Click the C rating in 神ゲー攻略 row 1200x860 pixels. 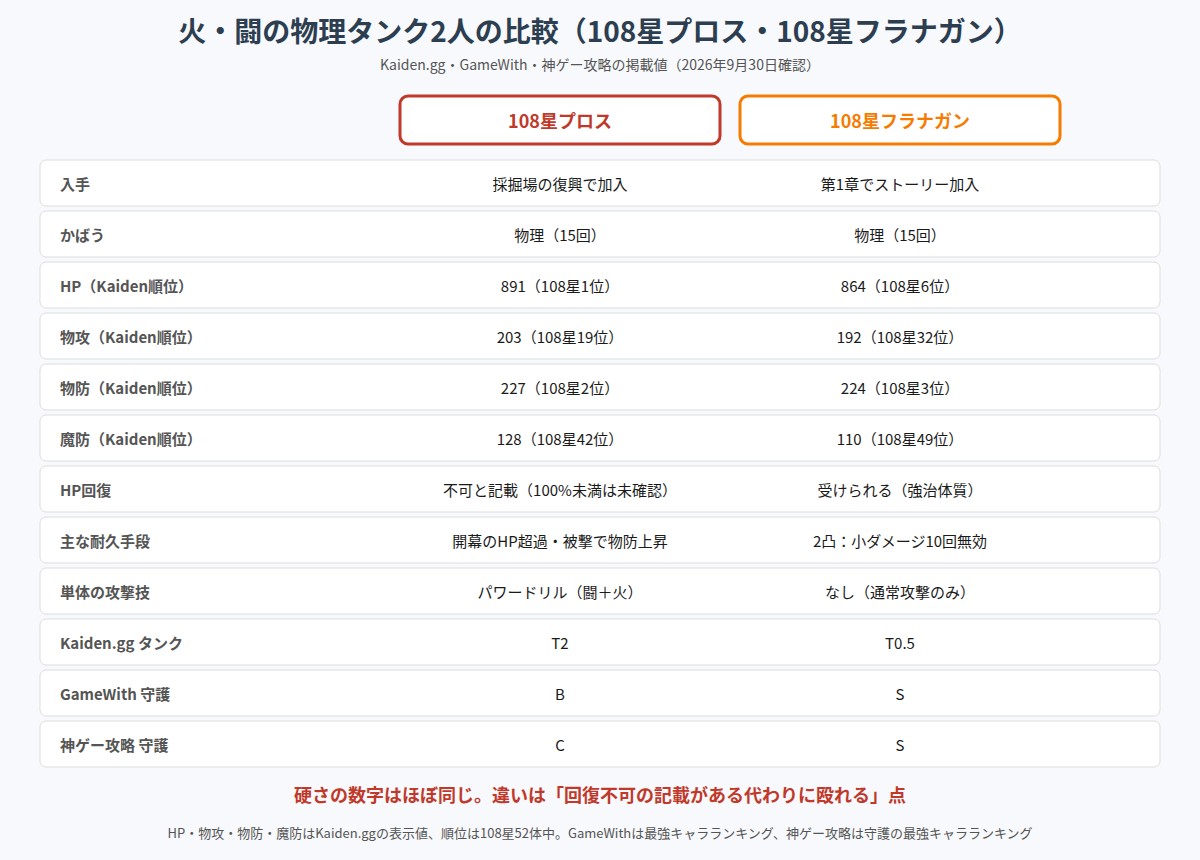click(x=560, y=746)
